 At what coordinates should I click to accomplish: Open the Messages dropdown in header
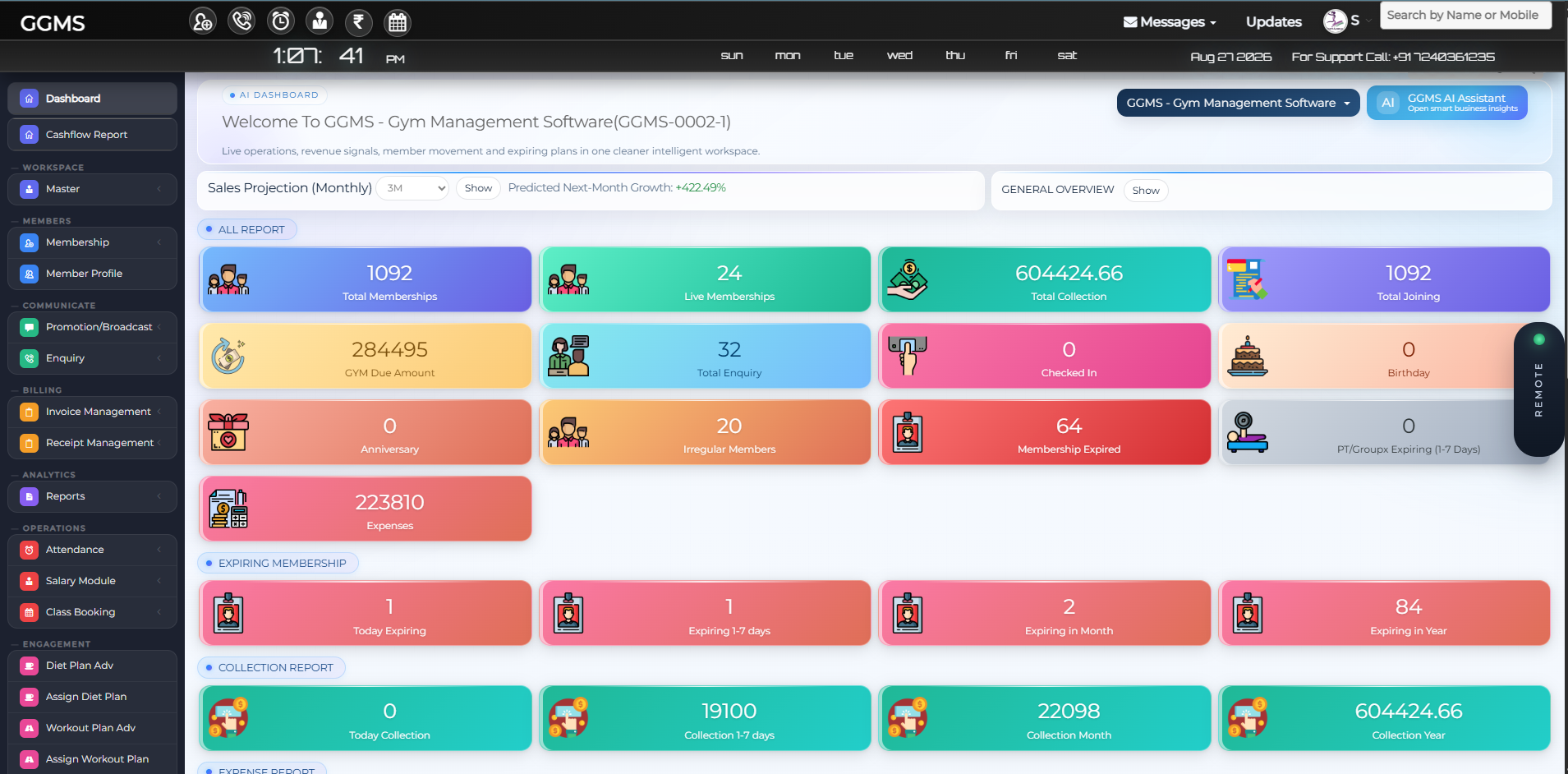1170,22
